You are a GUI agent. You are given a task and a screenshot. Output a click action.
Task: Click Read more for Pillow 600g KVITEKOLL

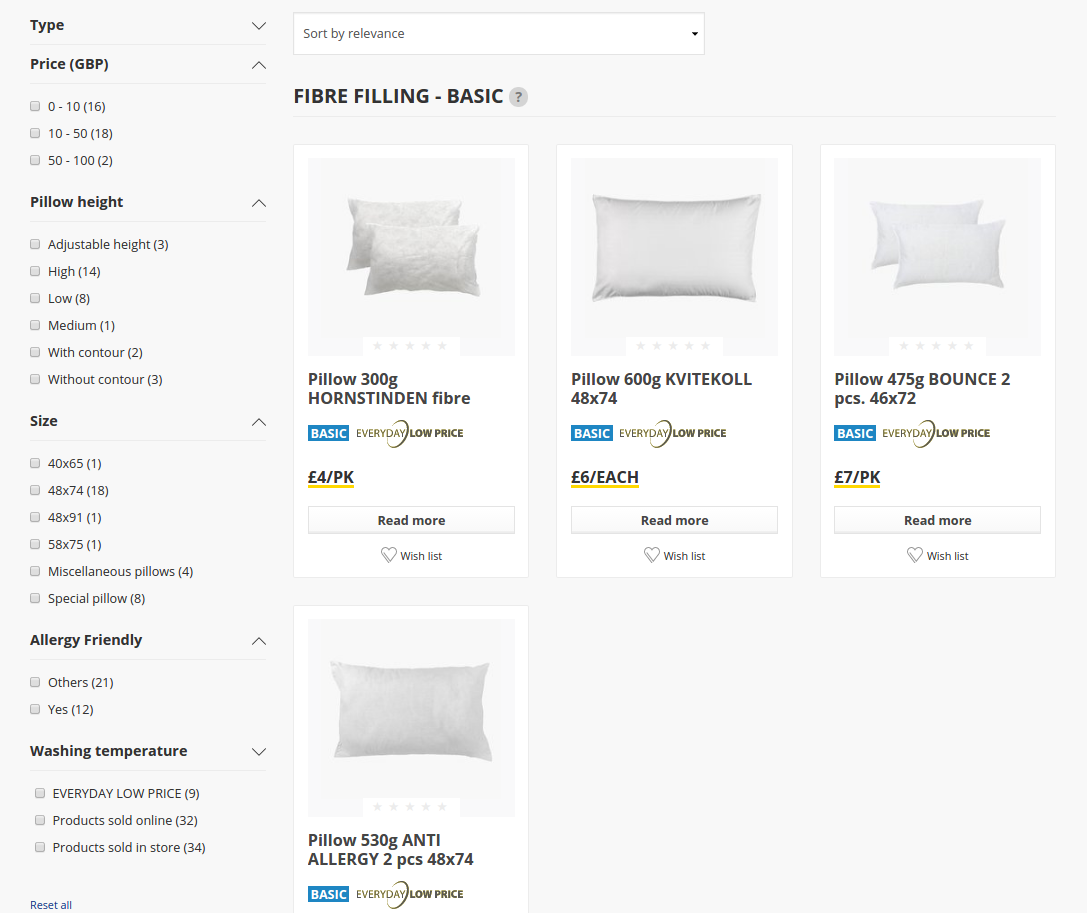pyautogui.click(x=674, y=520)
